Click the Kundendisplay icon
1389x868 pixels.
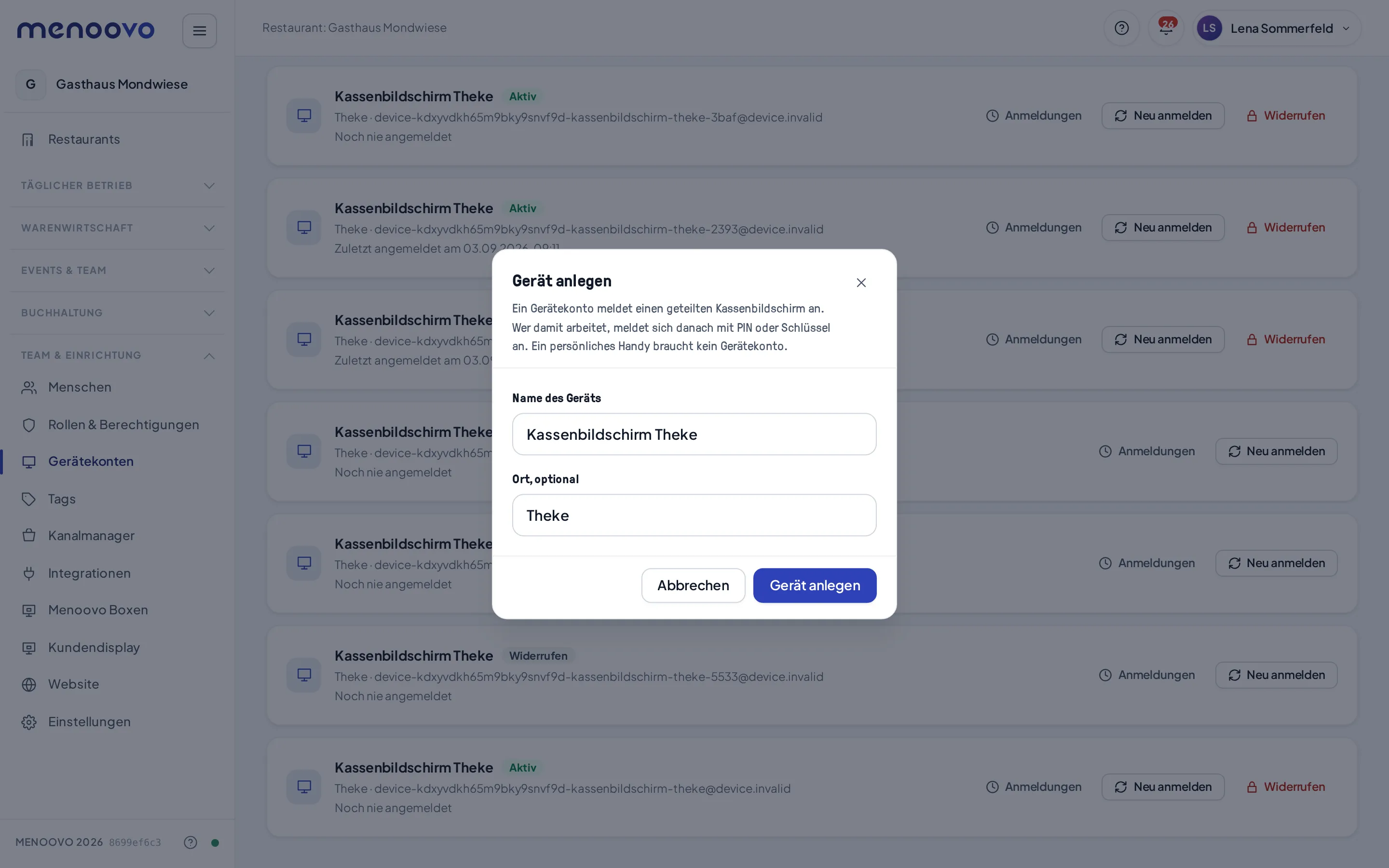tap(29, 648)
